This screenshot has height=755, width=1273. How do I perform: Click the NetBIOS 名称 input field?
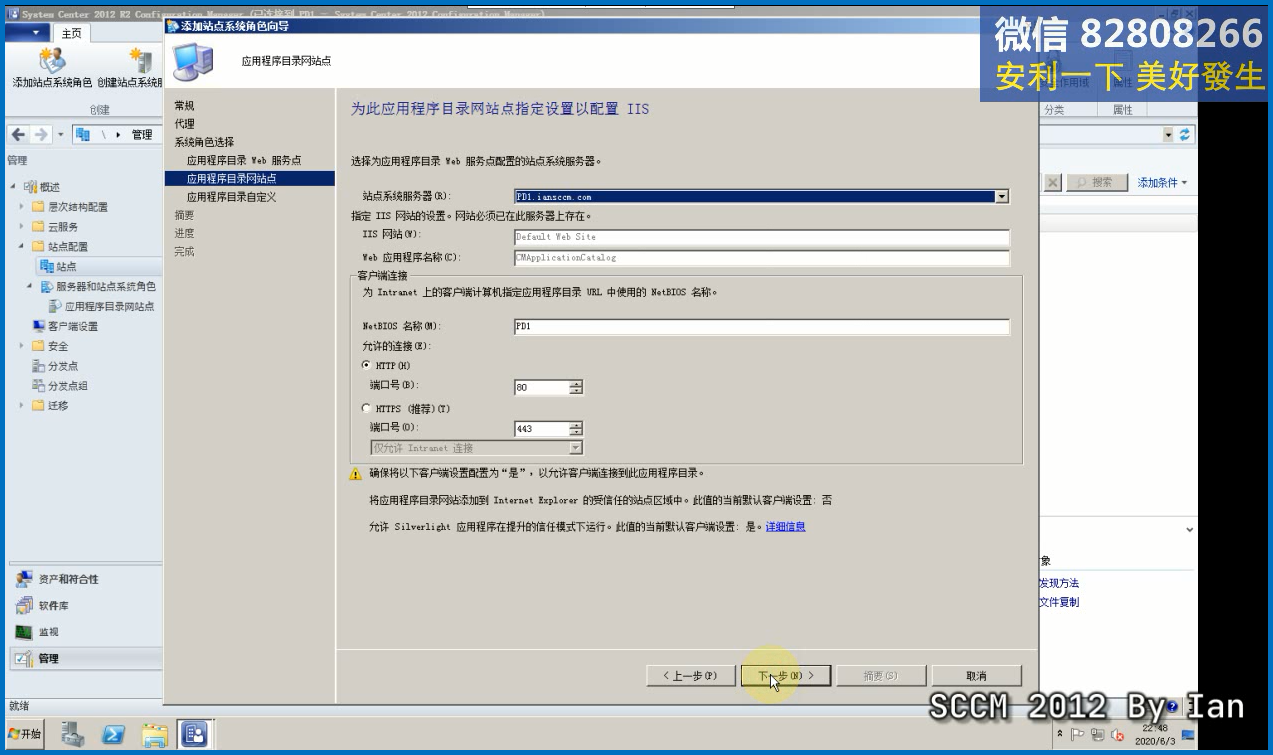tap(761, 326)
